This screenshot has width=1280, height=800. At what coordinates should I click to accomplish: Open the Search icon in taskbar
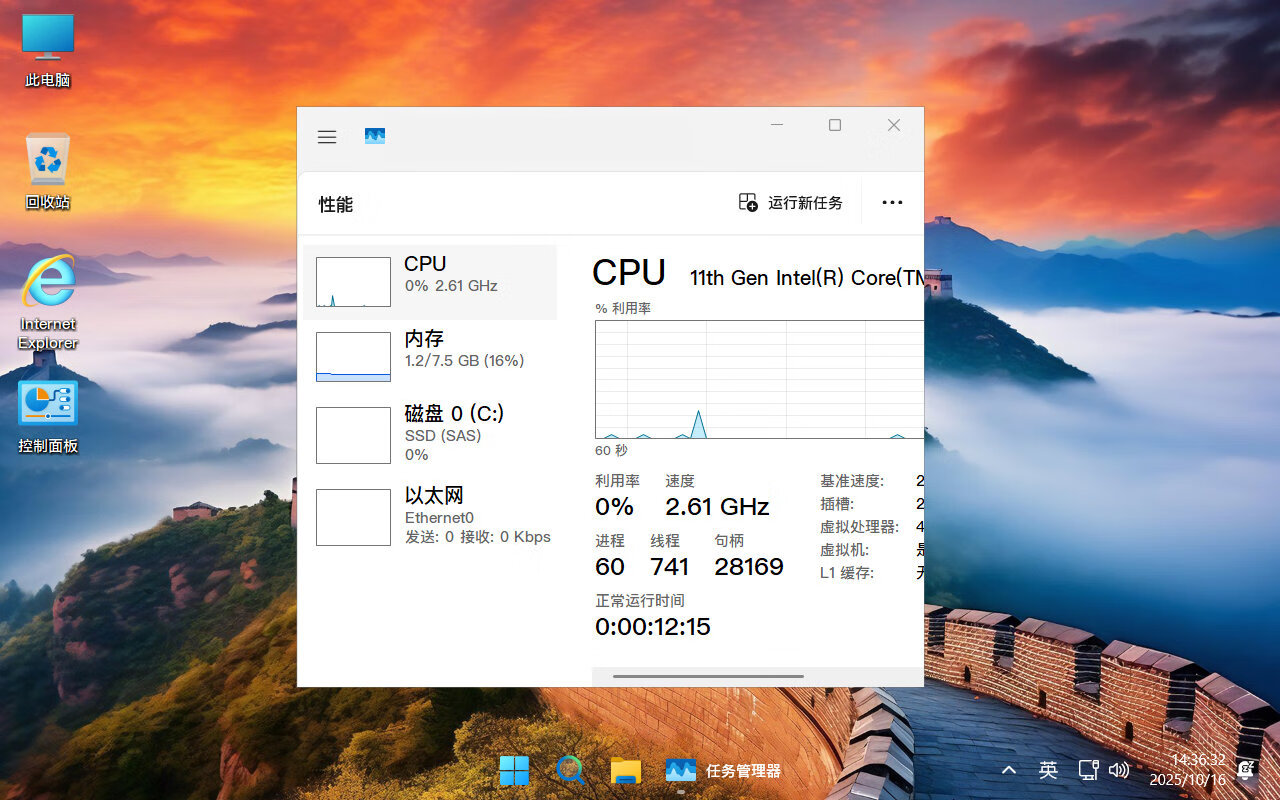tap(570, 770)
